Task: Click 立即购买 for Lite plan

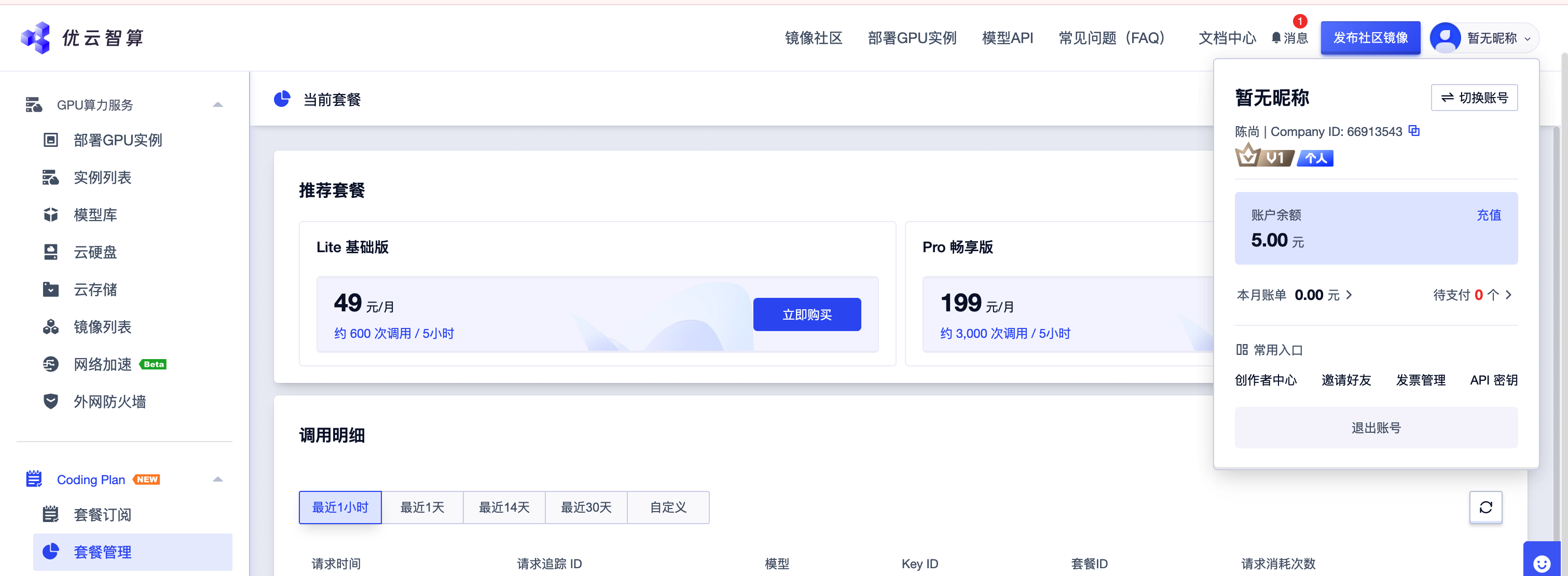Action: (806, 314)
